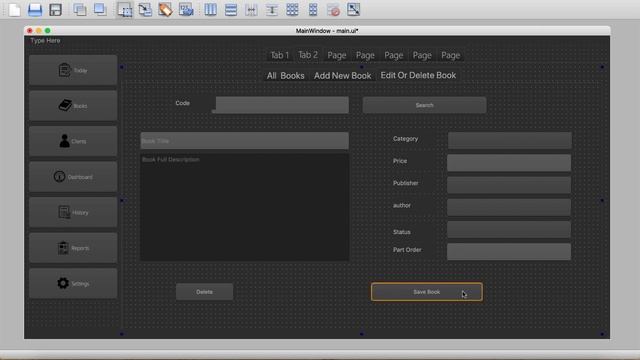
Task: Select the Publisher label
Action: pyautogui.click(x=406, y=183)
